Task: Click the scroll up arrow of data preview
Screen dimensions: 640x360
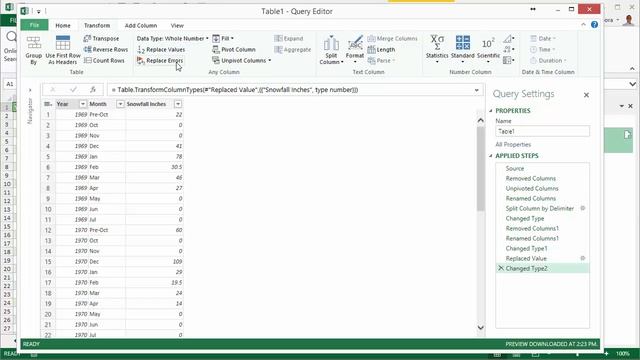Action: pos(480,120)
